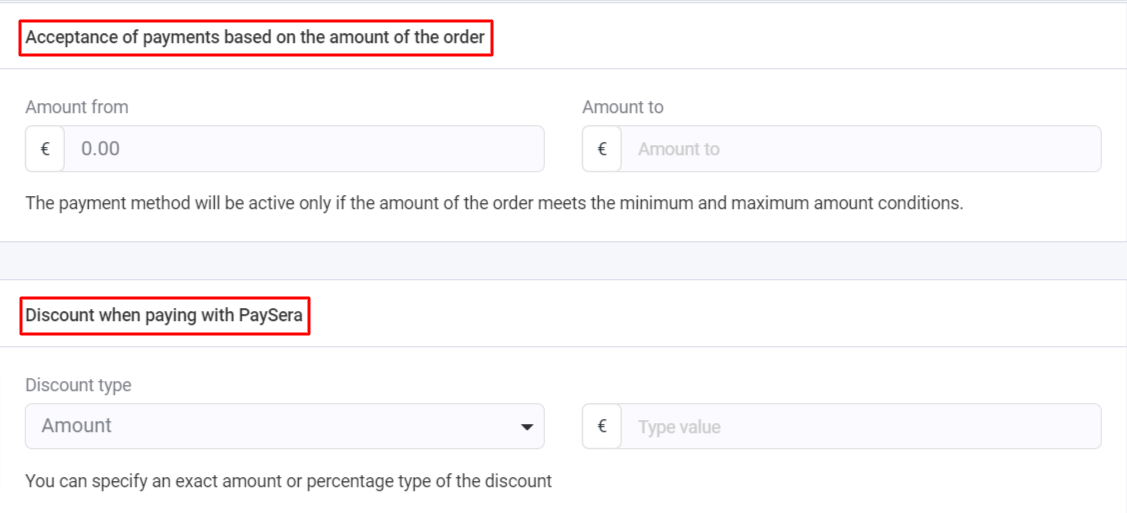
Task: Click the gray divider between the sections
Action: pyautogui.click(x=563, y=260)
